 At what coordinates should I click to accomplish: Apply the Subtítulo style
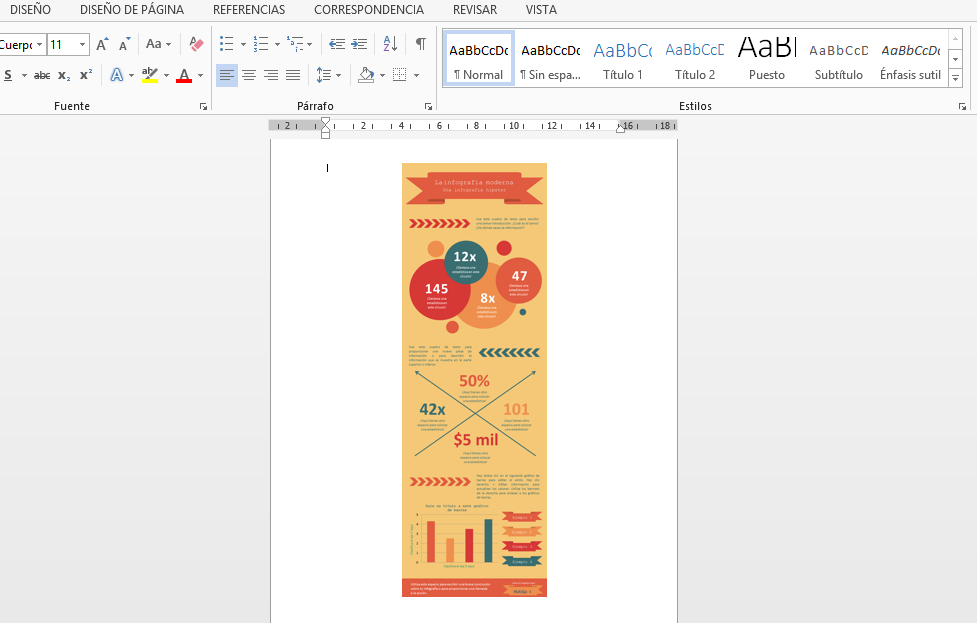pyautogui.click(x=838, y=58)
